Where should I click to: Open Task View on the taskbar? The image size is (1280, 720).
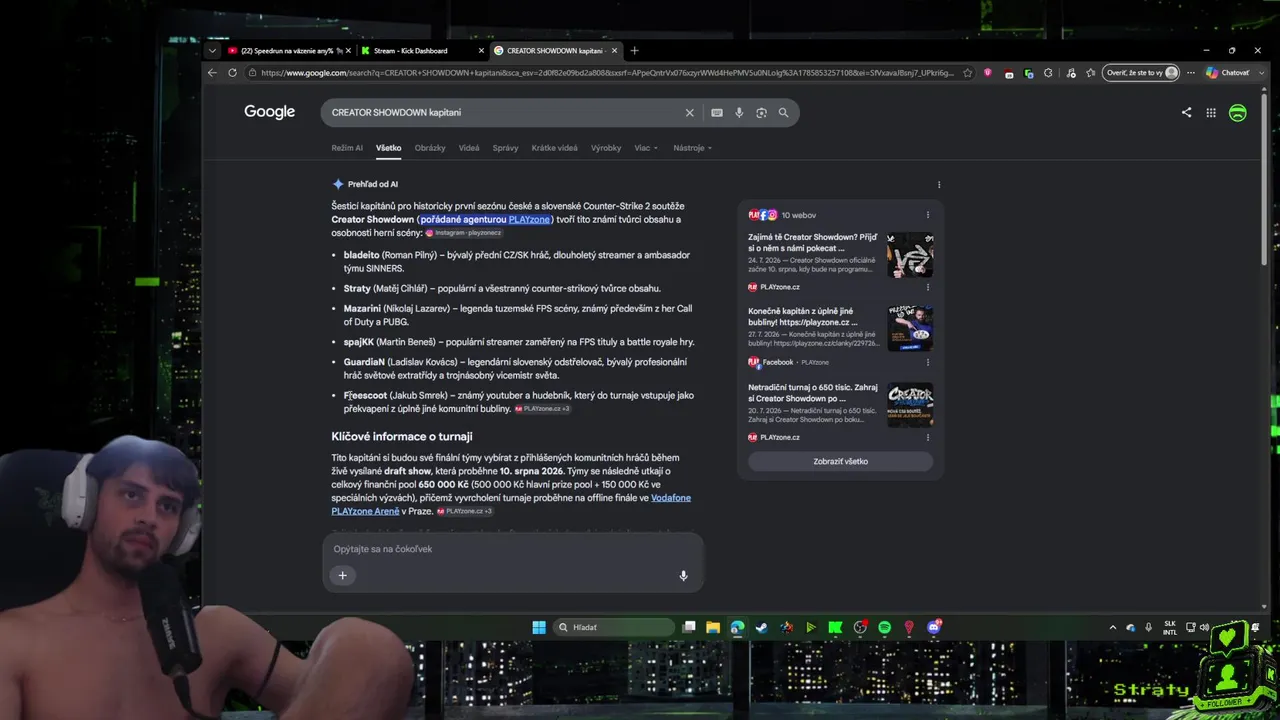point(689,627)
